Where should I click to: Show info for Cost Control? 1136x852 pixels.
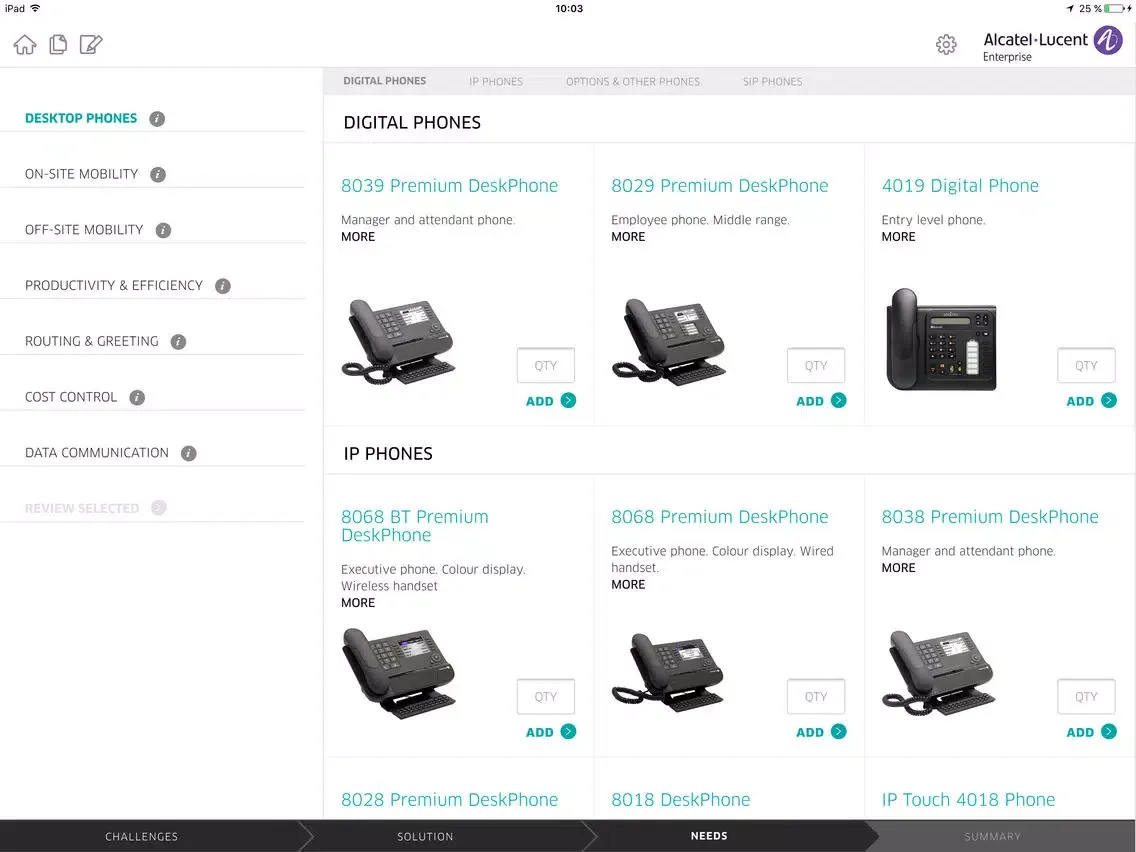pyautogui.click(x=137, y=398)
